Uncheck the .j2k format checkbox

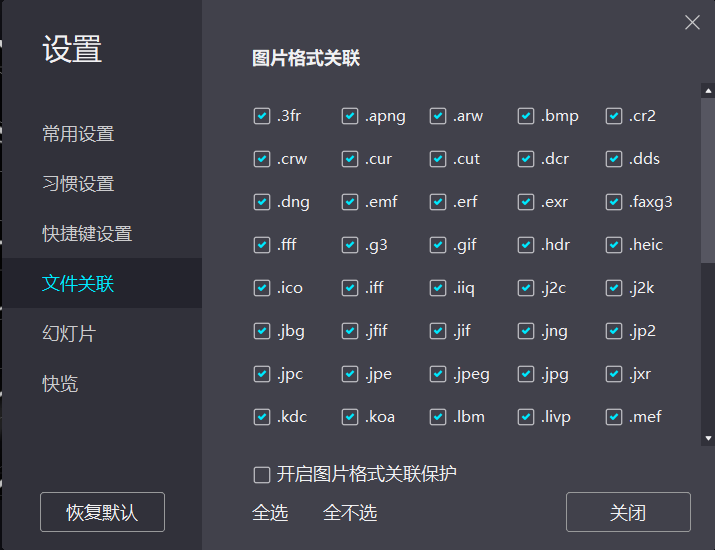pyautogui.click(x=614, y=288)
